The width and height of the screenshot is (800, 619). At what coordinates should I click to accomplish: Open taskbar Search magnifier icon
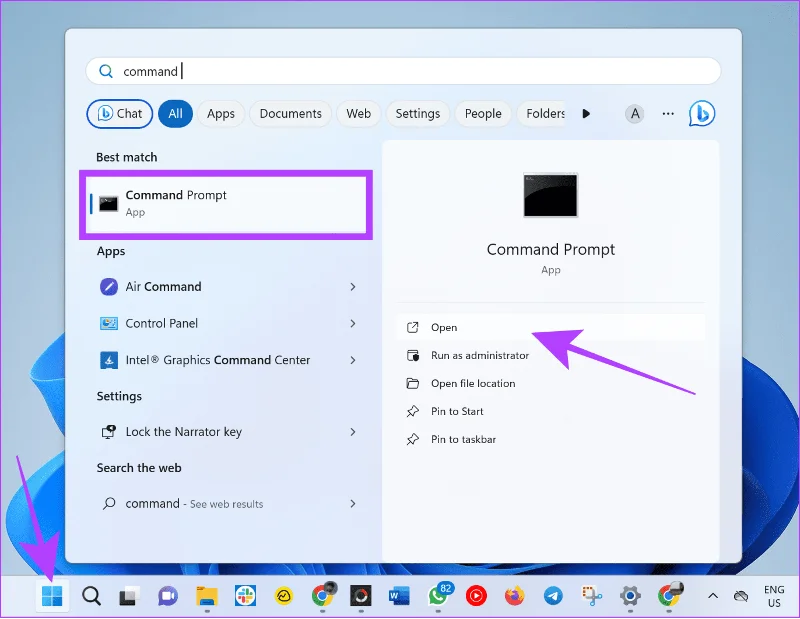coord(91,596)
